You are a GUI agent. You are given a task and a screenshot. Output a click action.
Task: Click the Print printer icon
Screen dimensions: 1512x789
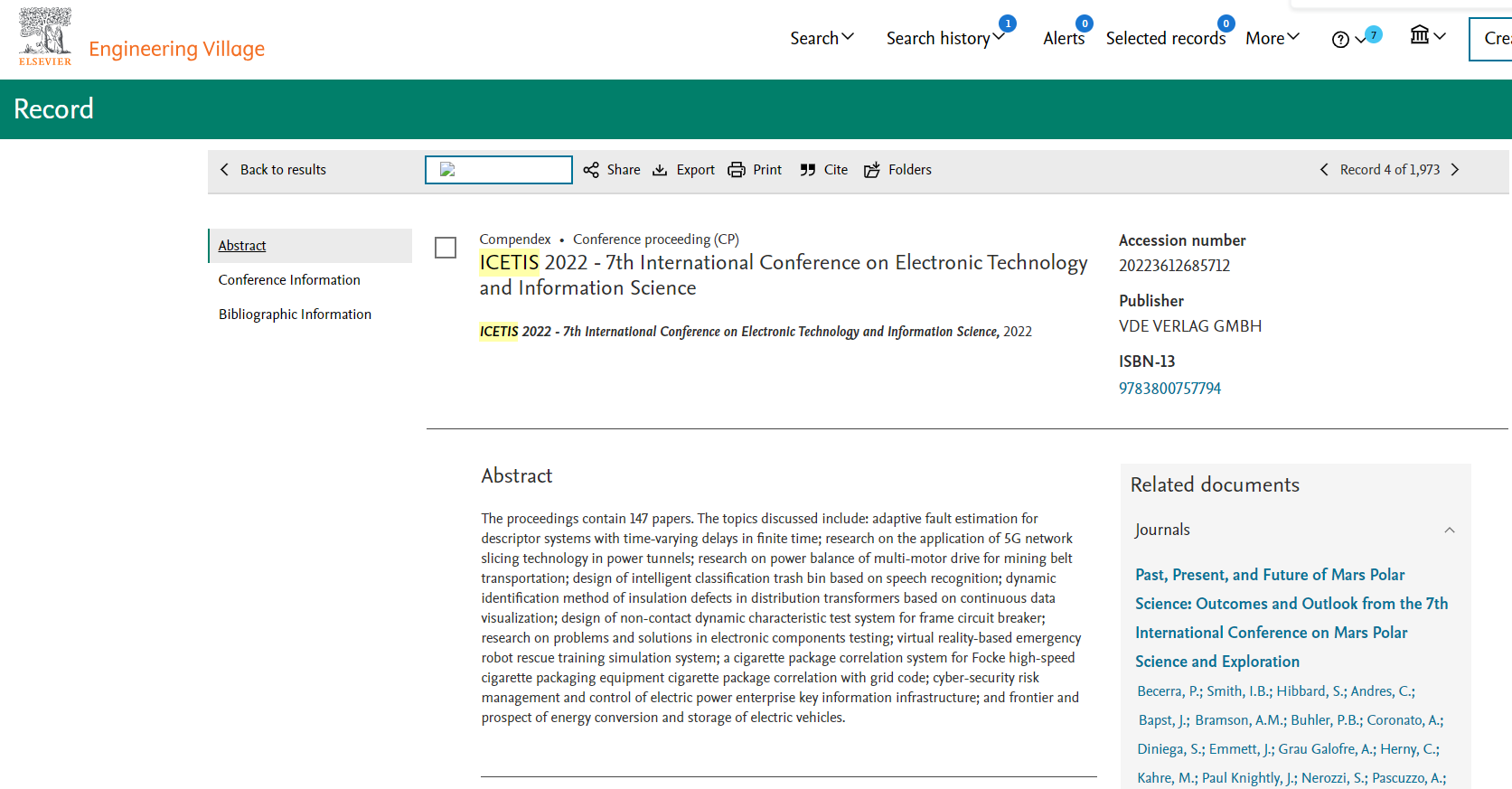pyautogui.click(x=737, y=170)
